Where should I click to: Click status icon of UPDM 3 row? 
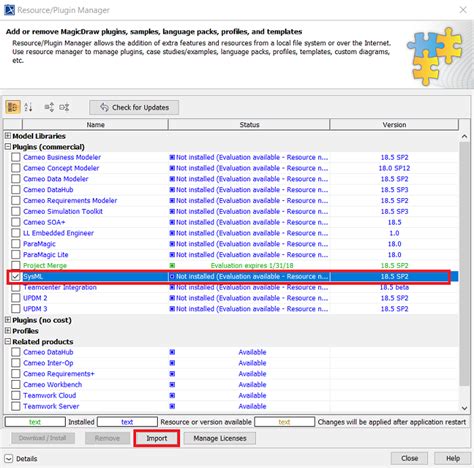click(x=172, y=309)
